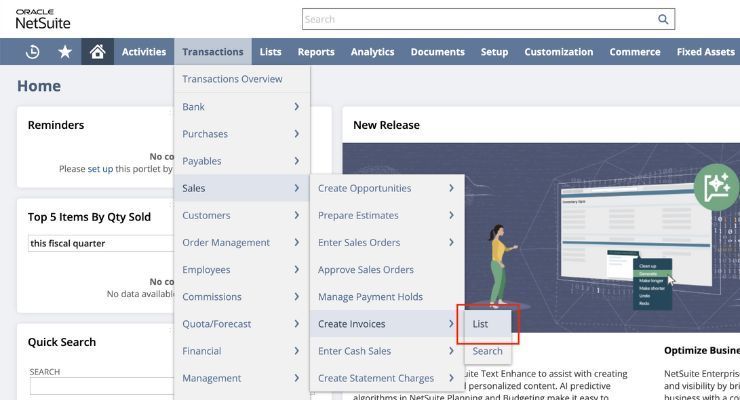Open the Lists menu in navigation bar
Image resolution: width=740 pixels, height=400 pixels.
pyautogui.click(x=270, y=52)
